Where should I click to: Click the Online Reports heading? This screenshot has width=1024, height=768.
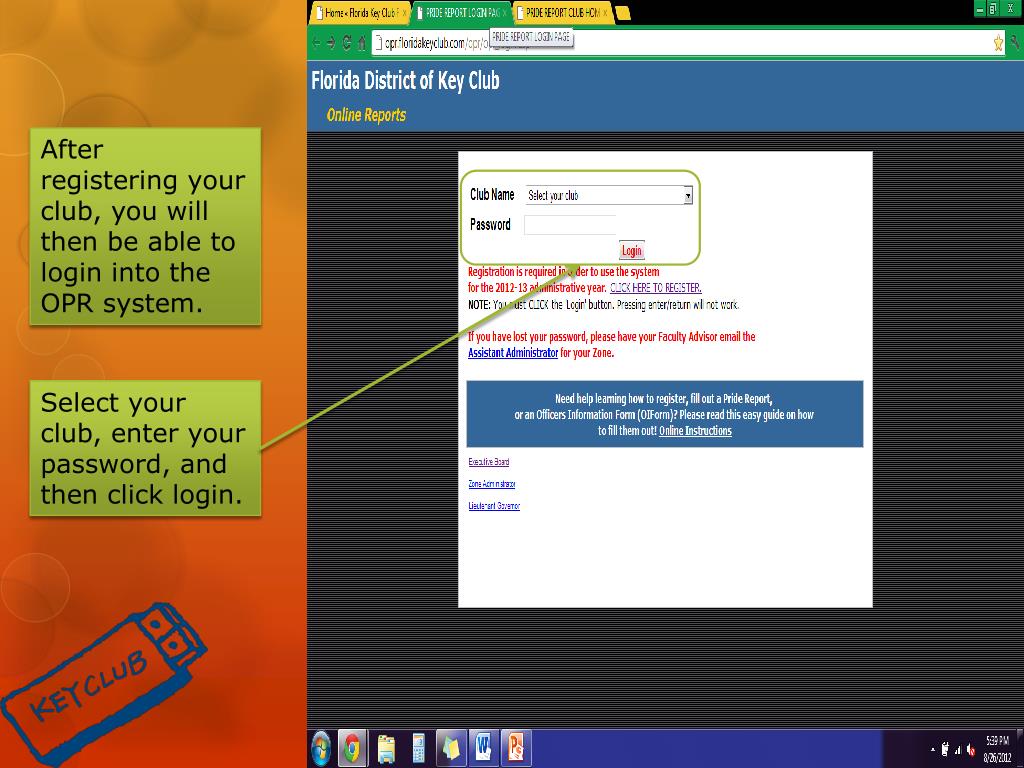click(x=366, y=116)
